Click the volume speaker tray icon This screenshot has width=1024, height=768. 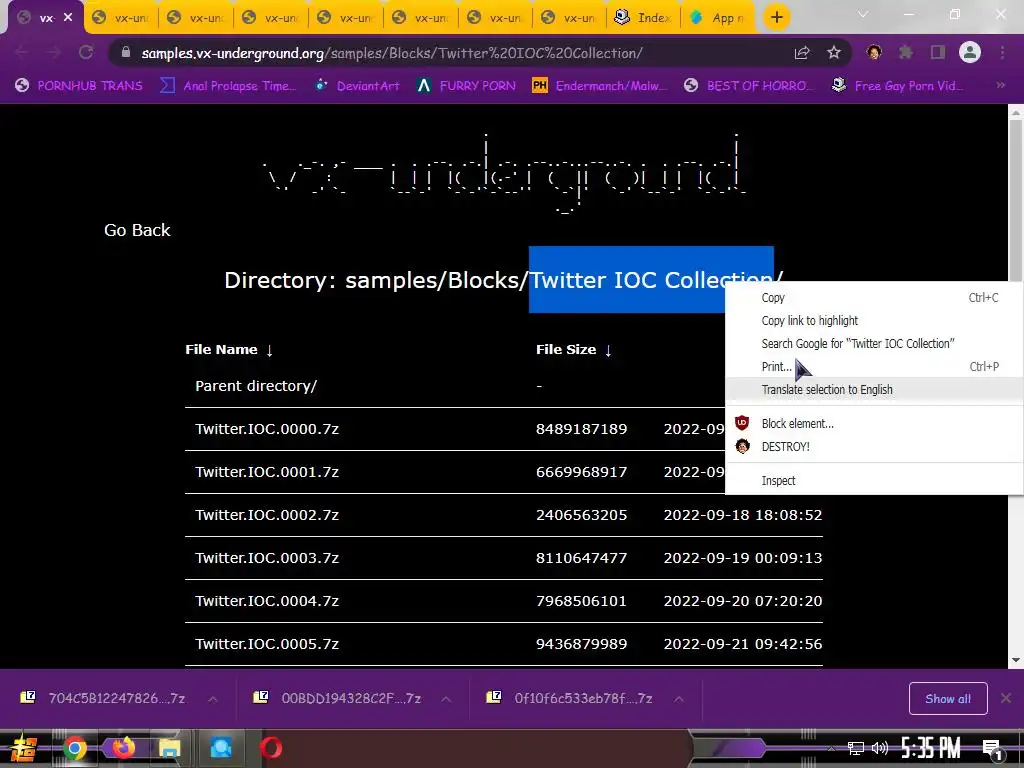point(880,748)
